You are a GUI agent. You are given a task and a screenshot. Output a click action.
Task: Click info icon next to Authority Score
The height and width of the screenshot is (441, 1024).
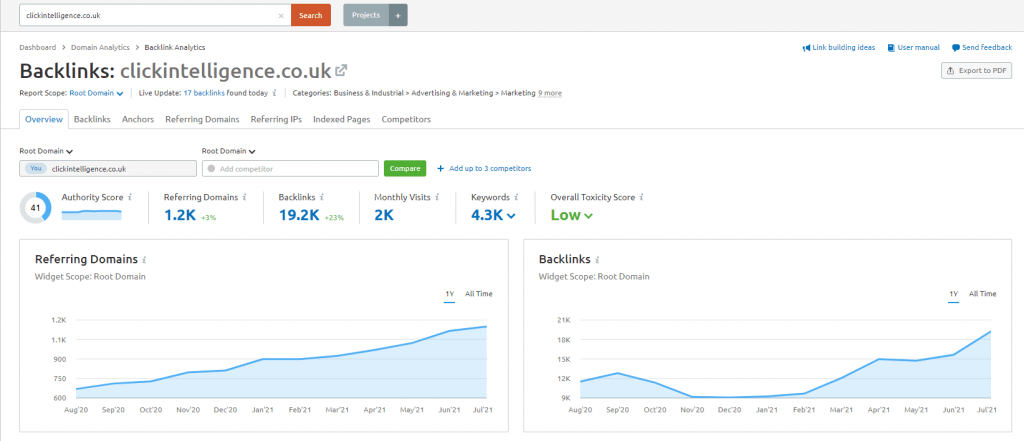(130, 197)
